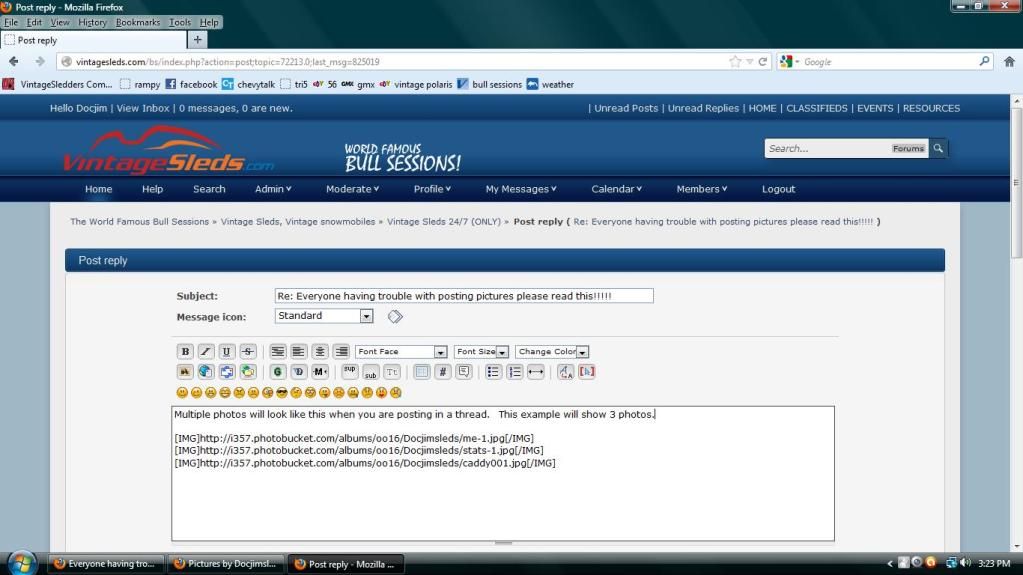Image resolution: width=1023 pixels, height=575 pixels.
Task: Click into the Subject text field
Action: click(464, 296)
